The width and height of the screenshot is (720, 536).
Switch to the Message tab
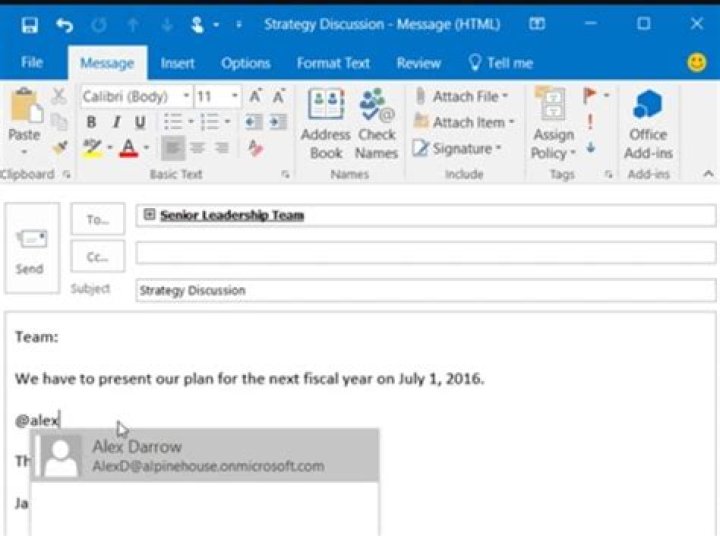coord(107,63)
